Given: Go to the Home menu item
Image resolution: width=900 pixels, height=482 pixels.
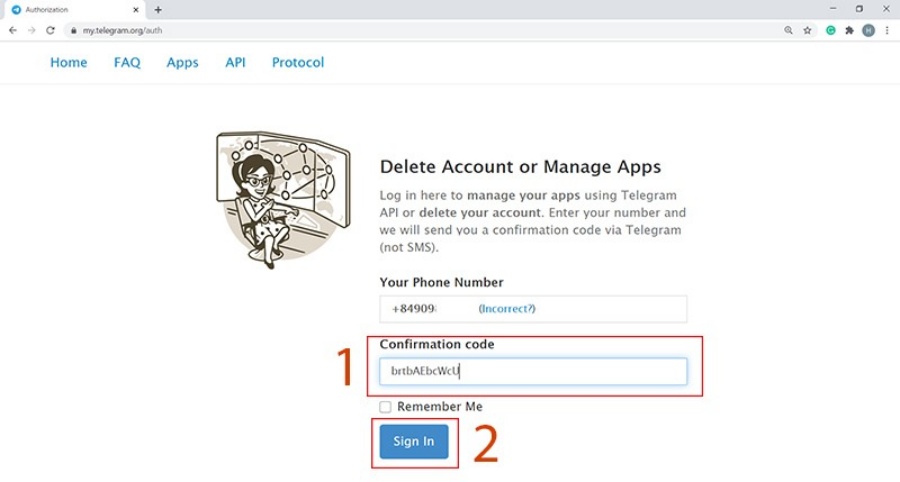Looking at the screenshot, I should 69,62.
